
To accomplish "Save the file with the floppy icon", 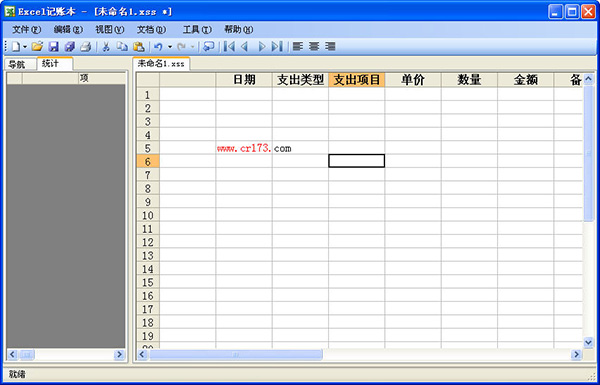I will pyautogui.click(x=54, y=47).
